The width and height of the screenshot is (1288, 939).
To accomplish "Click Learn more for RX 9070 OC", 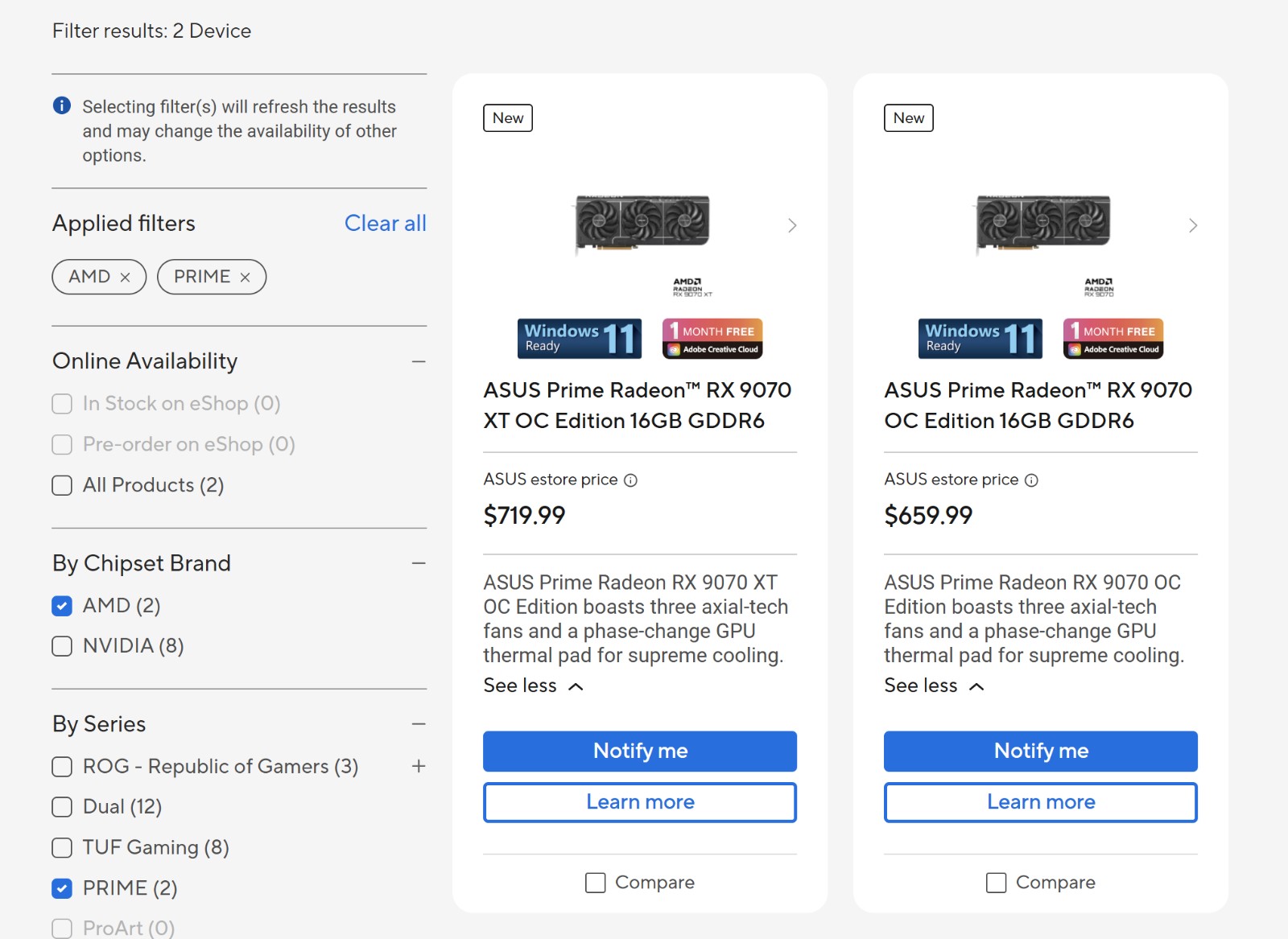I will click(1041, 802).
